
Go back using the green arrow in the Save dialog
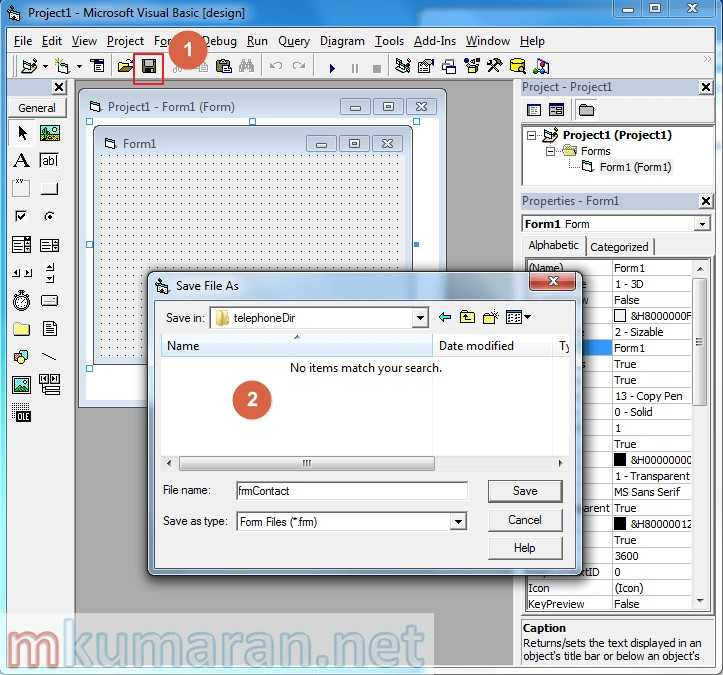point(445,317)
